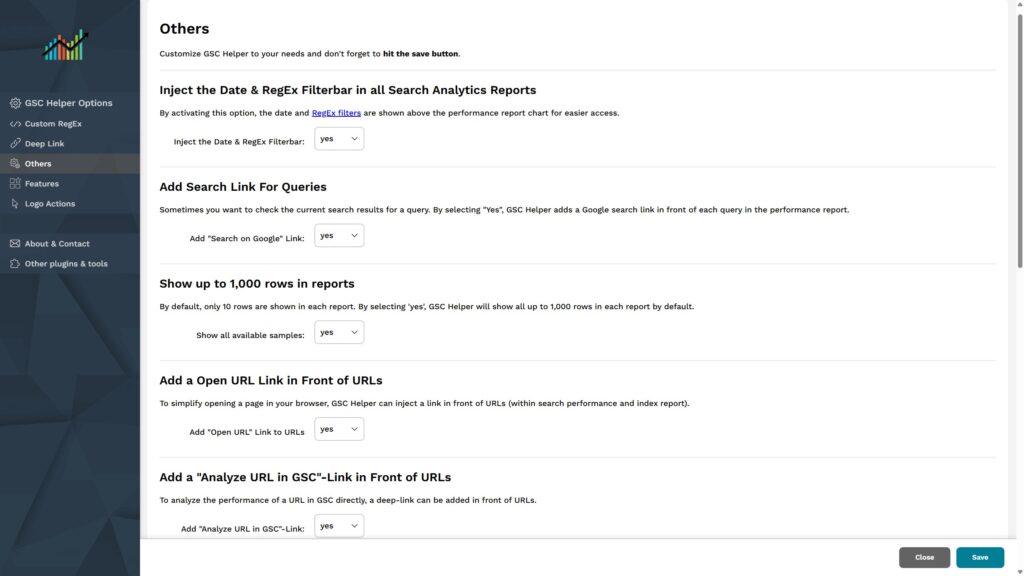
Task: Open the Inject Date & RegEx Filterbar dropdown
Action: [339, 139]
